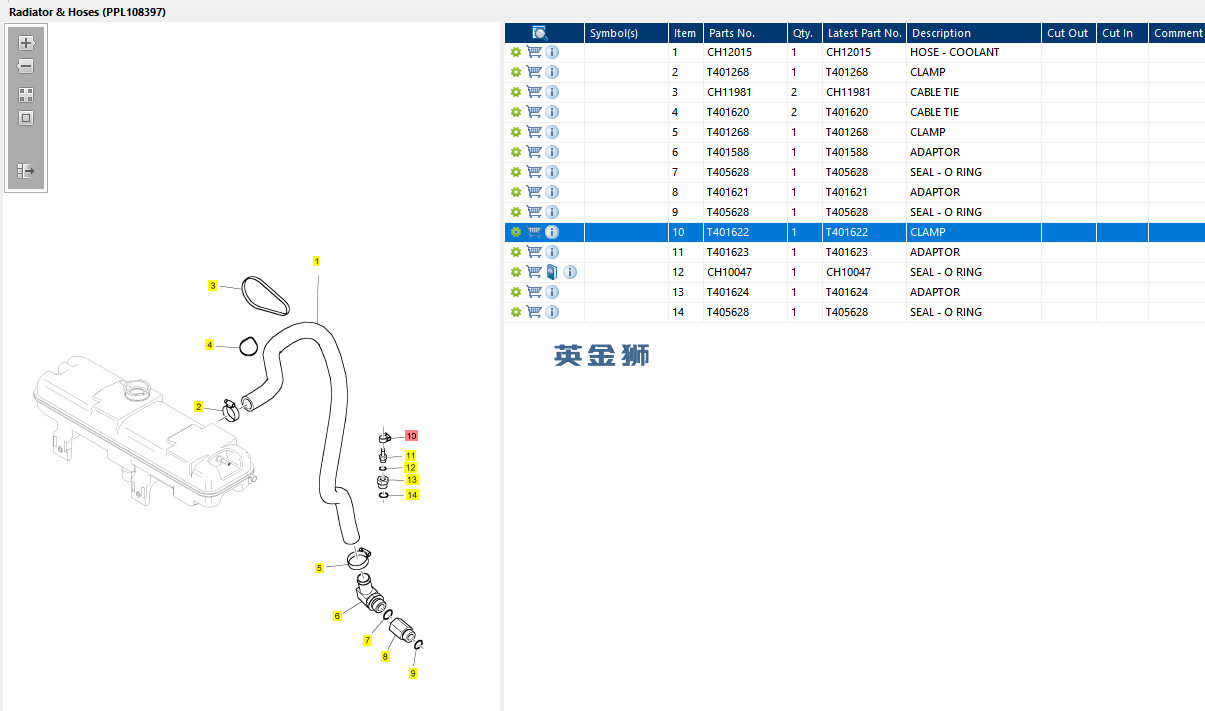
Task: Click the list-with-arrow export button
Action: [x=26, y=171]
